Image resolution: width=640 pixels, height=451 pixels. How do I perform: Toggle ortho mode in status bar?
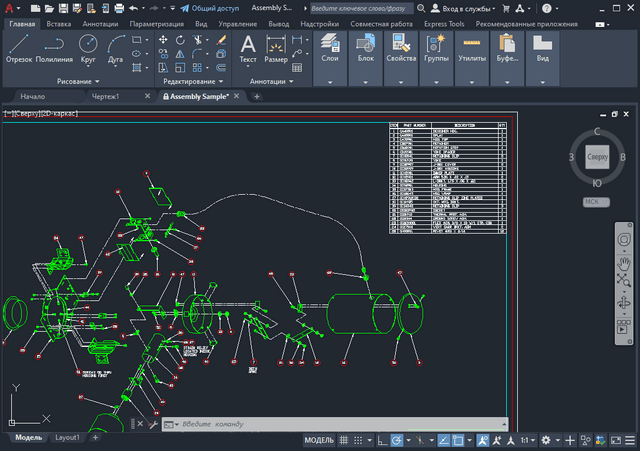tap(382, 440)
